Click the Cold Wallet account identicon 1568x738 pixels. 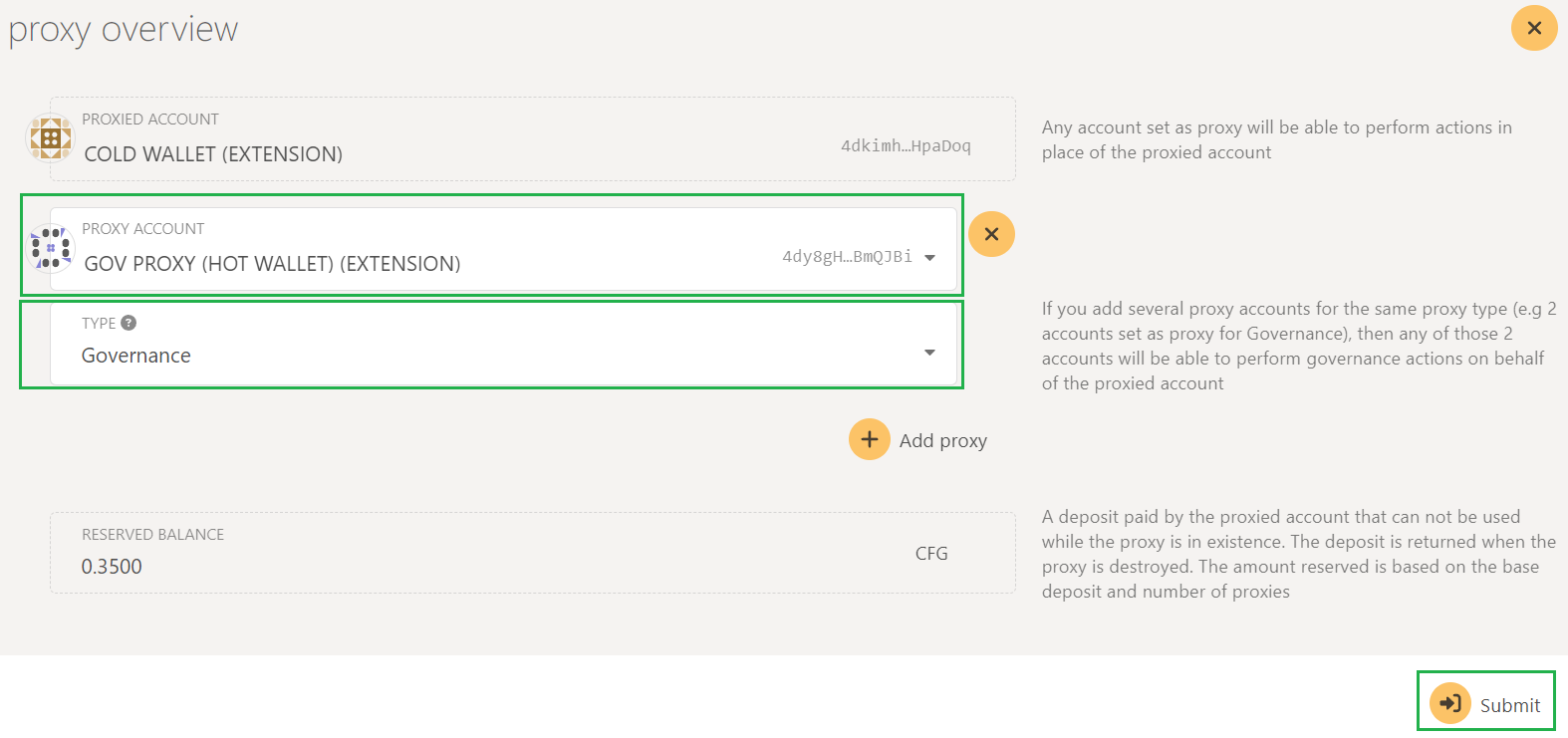[50, 138]
